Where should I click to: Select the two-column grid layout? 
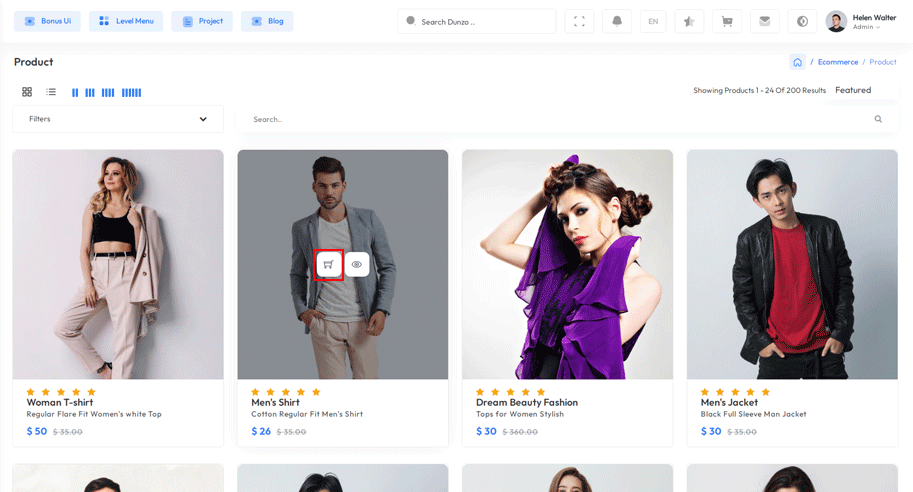(75, 93)
